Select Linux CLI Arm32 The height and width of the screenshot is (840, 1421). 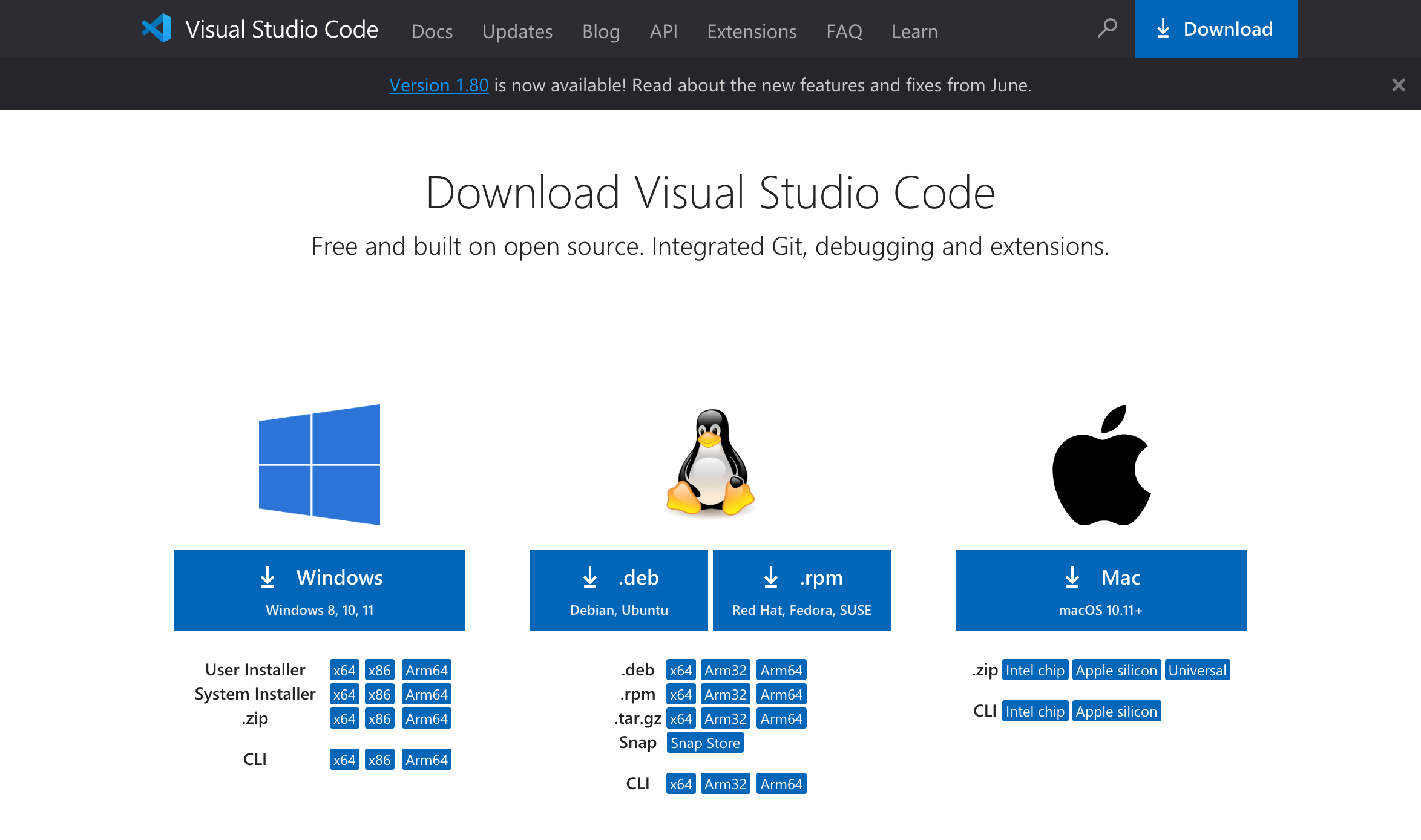coord(726,784)
